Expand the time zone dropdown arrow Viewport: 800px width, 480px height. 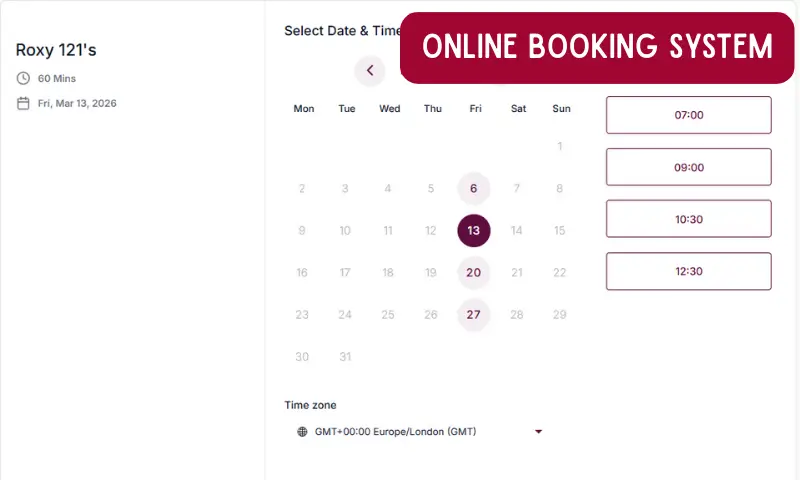click(538, 432)
